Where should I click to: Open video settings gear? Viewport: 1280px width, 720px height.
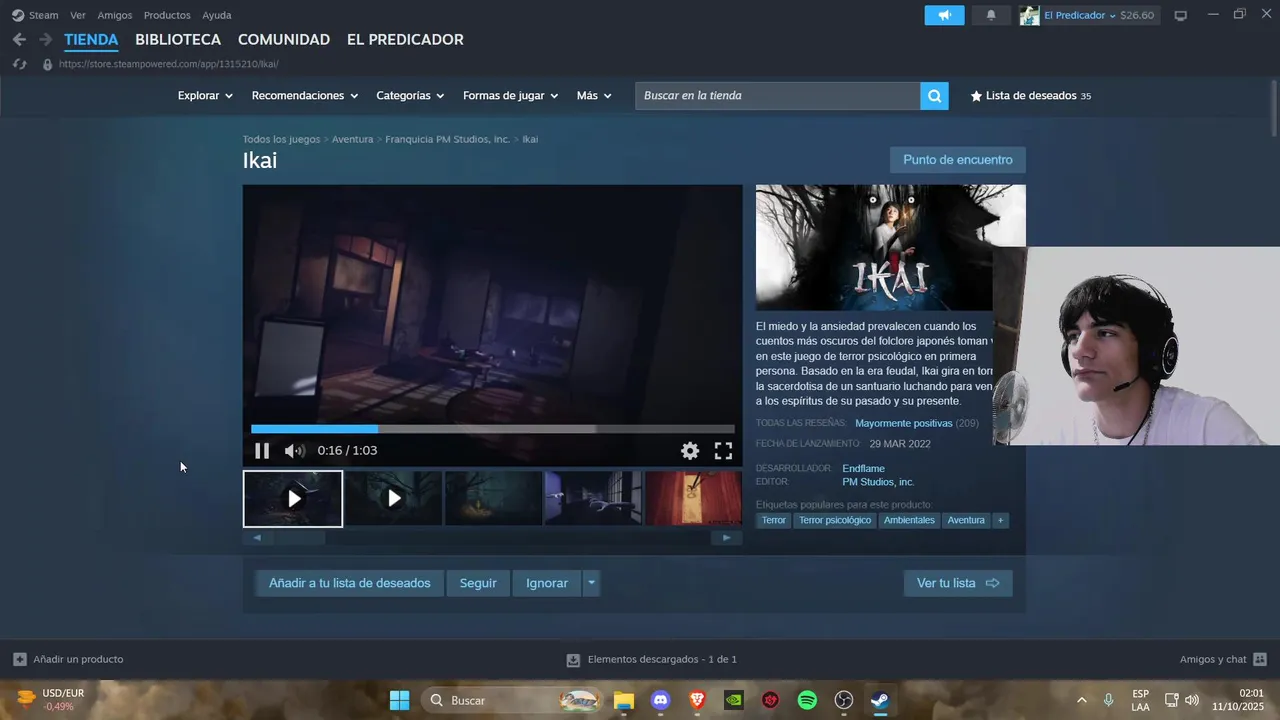coord(690,451)
